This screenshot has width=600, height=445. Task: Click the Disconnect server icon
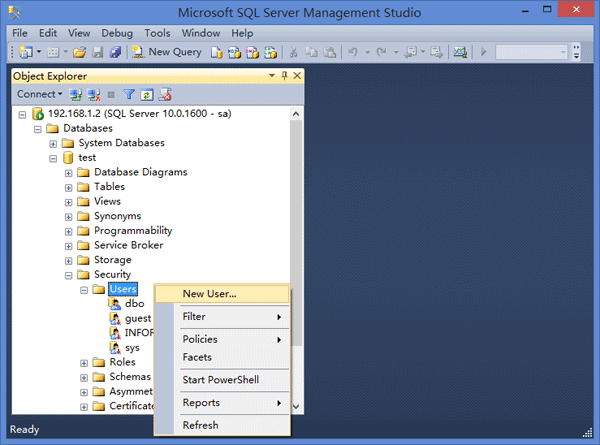94,94
